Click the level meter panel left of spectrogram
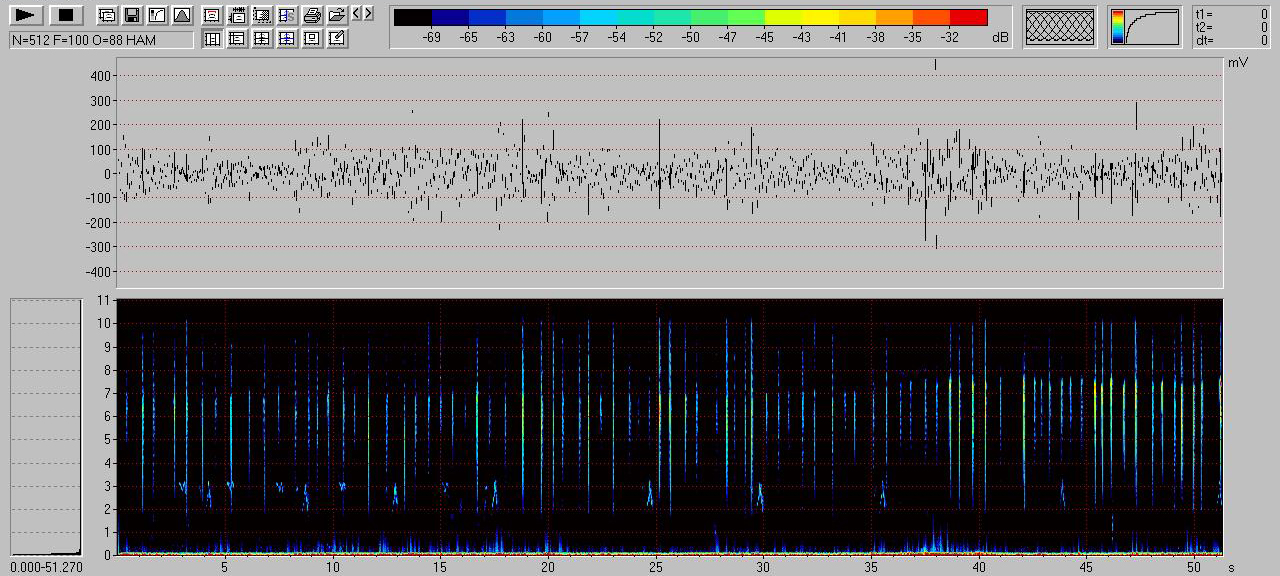This screenshot has height=576, width=1280. pyautogui.click(x=45, y=426)
